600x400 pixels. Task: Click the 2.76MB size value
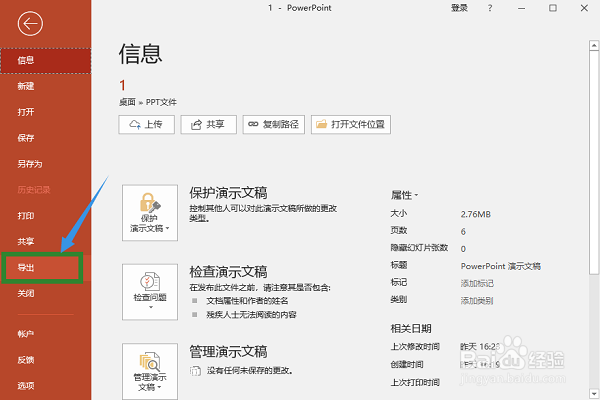point(476,214)
